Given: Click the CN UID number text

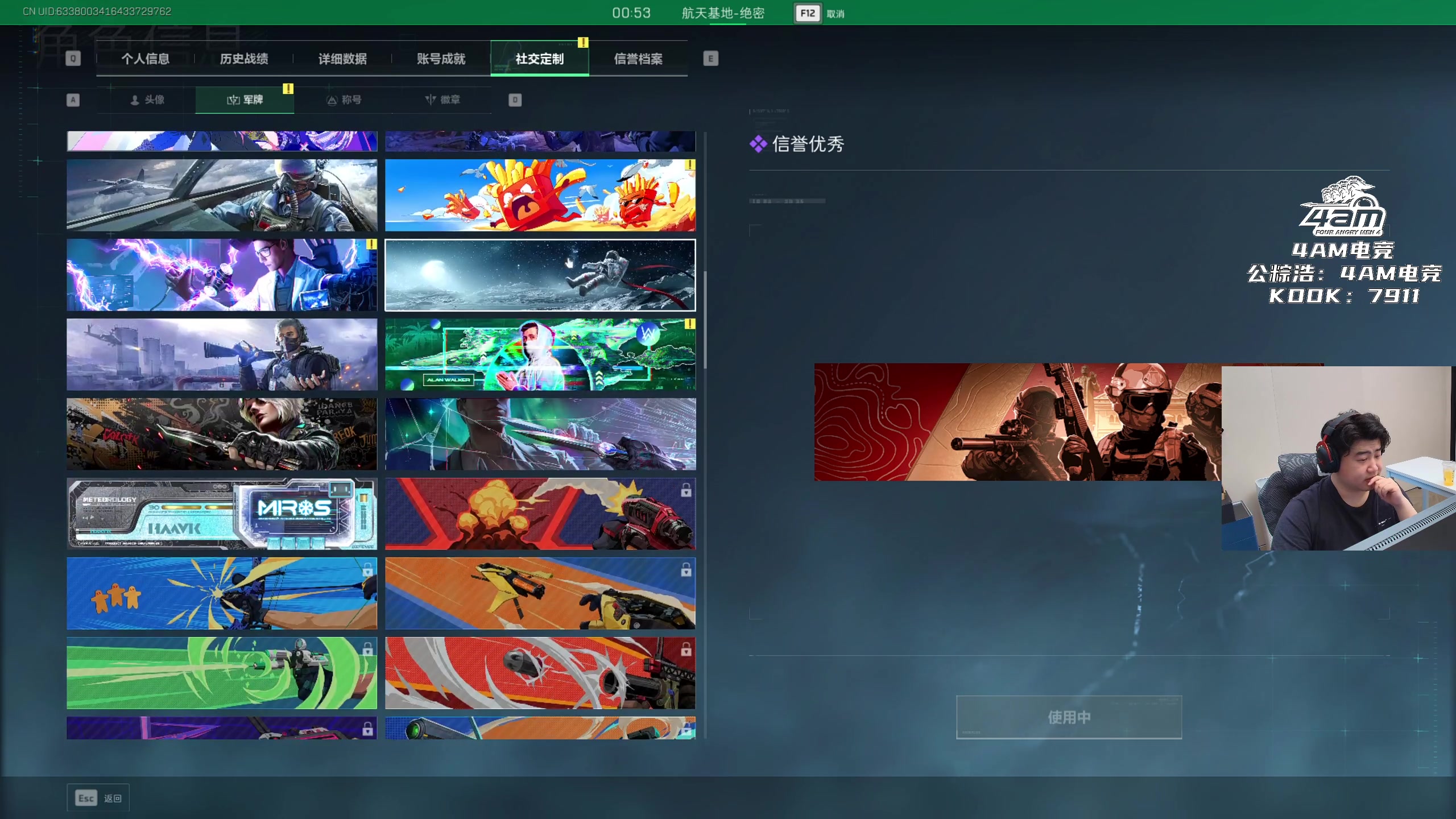Looking at the screenshot, I should [97, 11].
